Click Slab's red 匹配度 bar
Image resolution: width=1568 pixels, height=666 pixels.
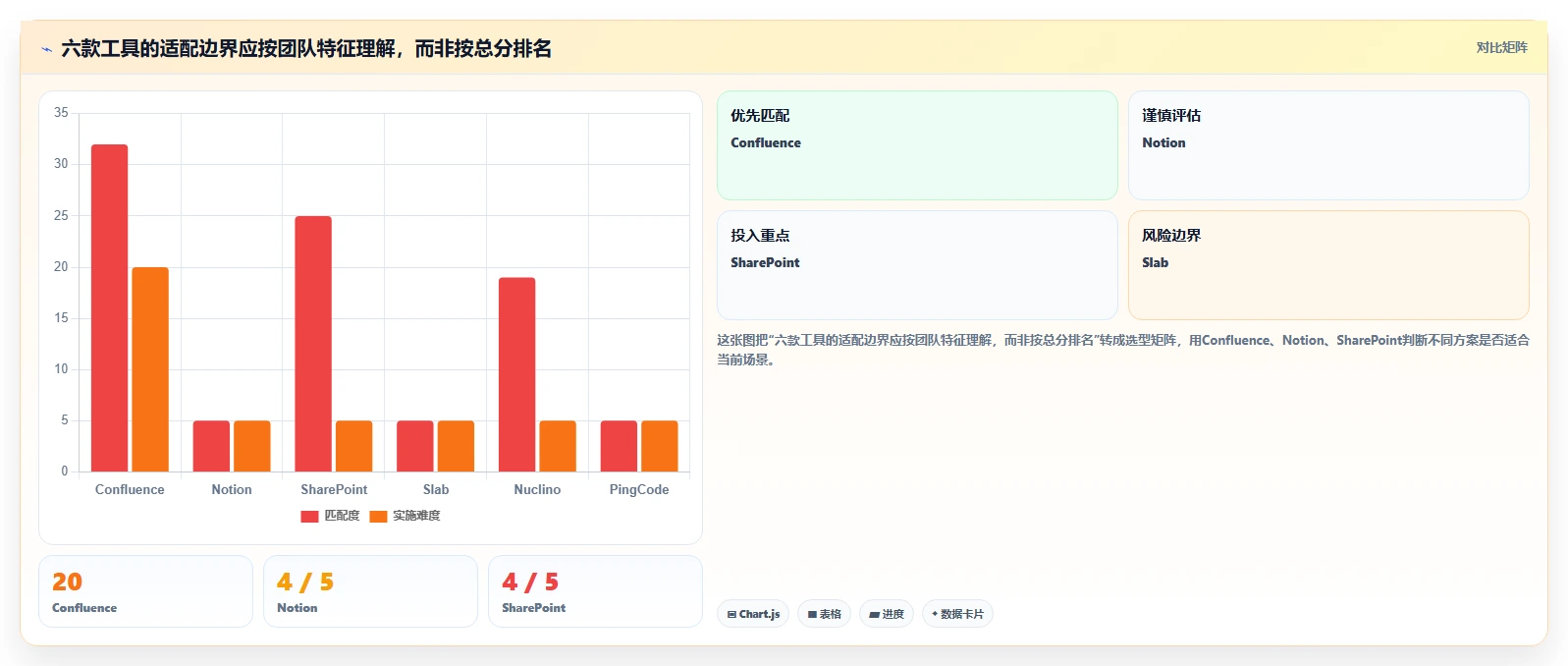point(414,446)
